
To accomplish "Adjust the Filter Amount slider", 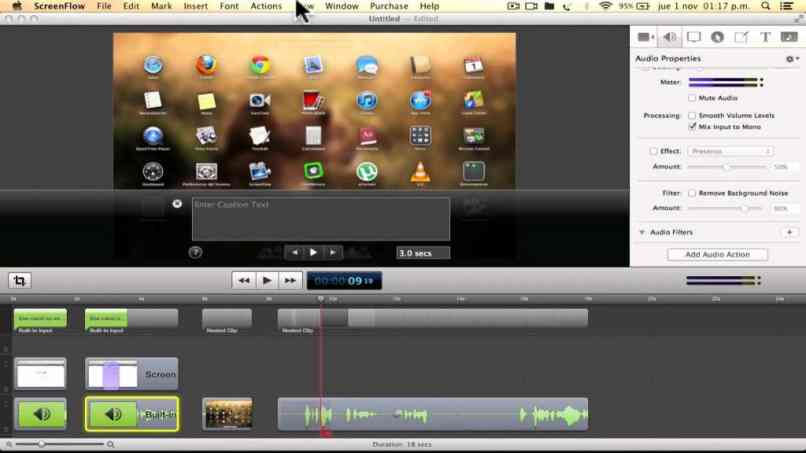I will pyautogui.click(x=744, y=208).
